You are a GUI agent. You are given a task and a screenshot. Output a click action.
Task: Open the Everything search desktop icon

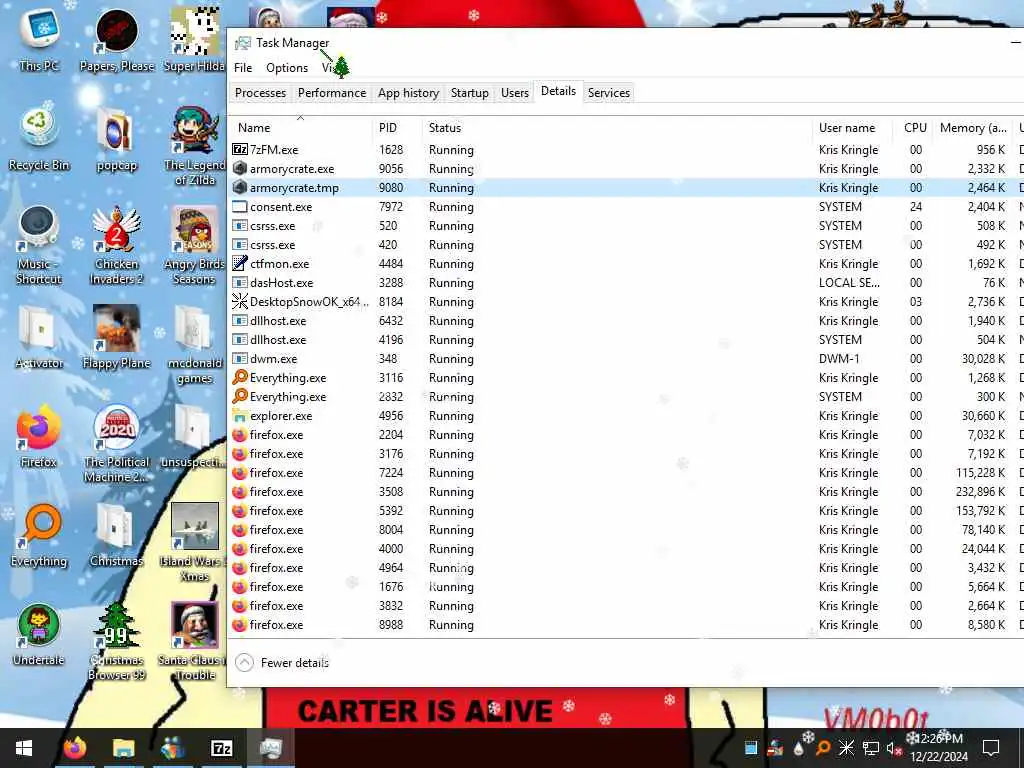[39, 534]
